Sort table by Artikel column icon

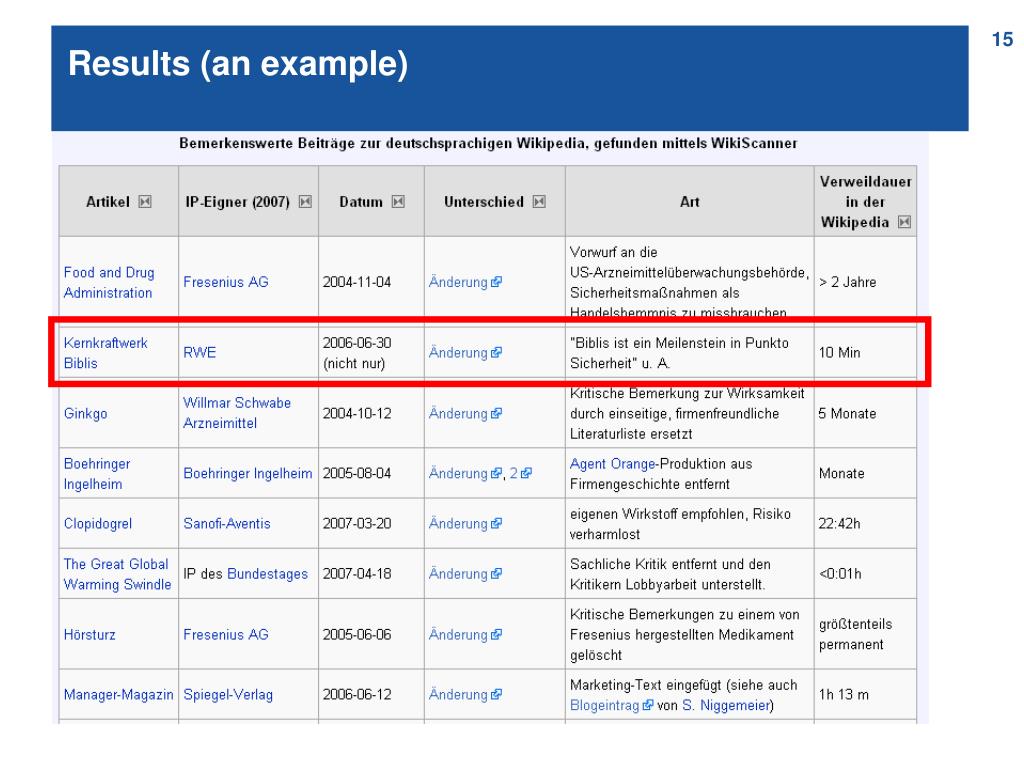pos(145,202)
